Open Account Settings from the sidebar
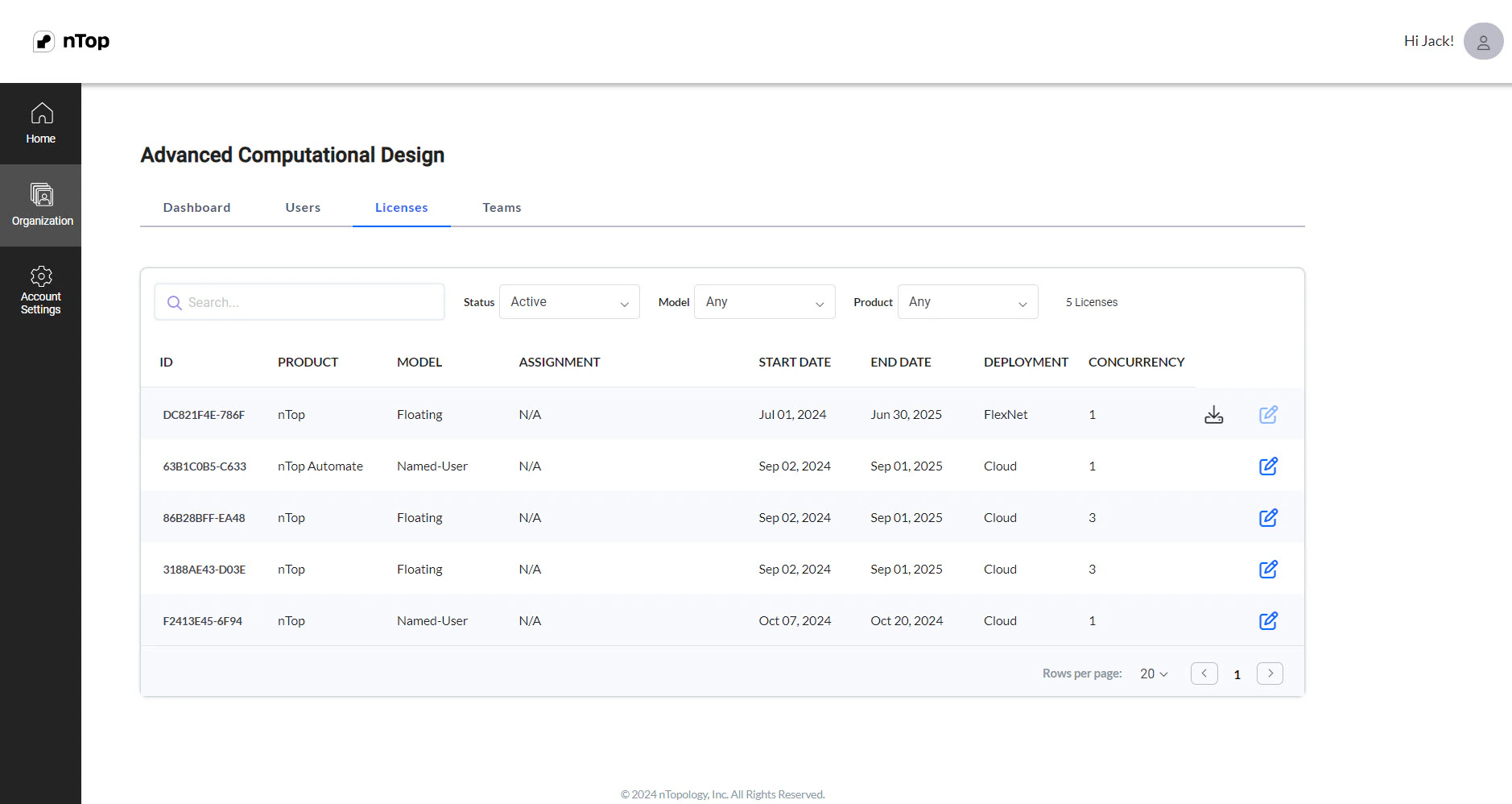Image resolution: width=1512 pixels, height=804 pixels. coord(40,290)
